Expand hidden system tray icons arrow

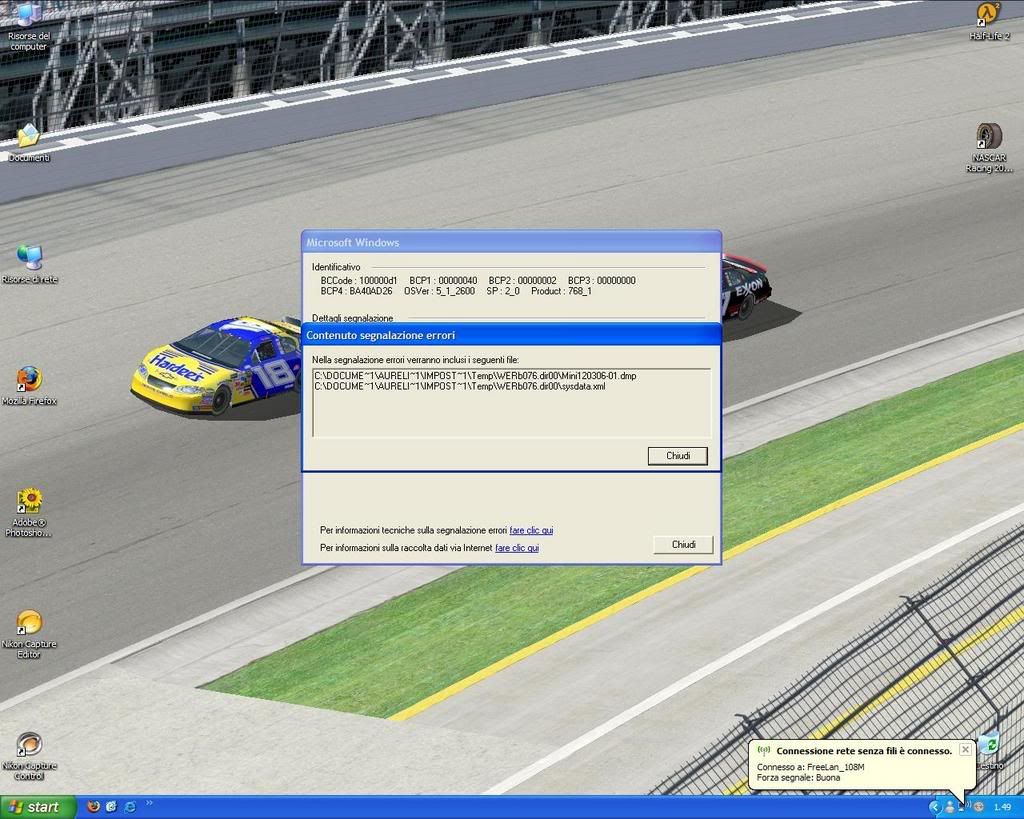coord(935,806)
